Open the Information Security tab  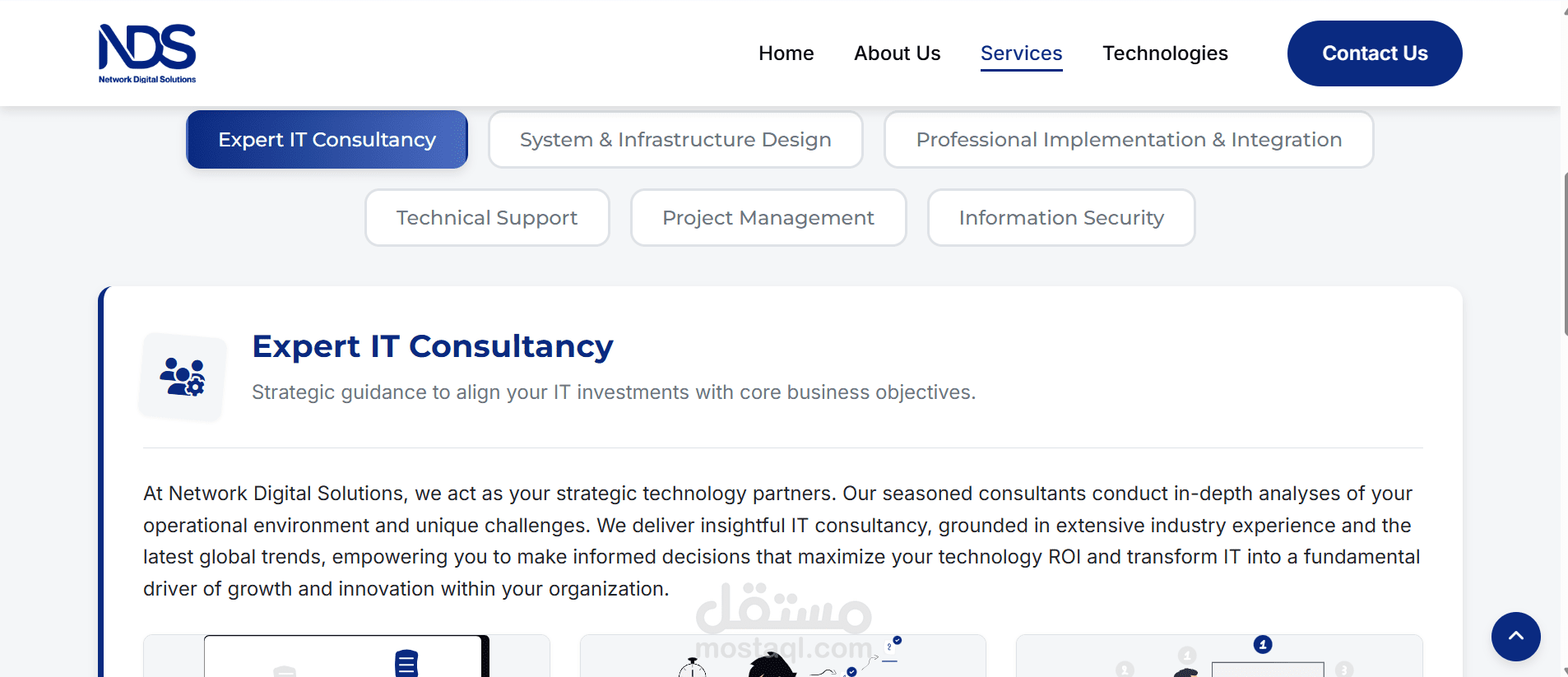tap(1061, 218)
